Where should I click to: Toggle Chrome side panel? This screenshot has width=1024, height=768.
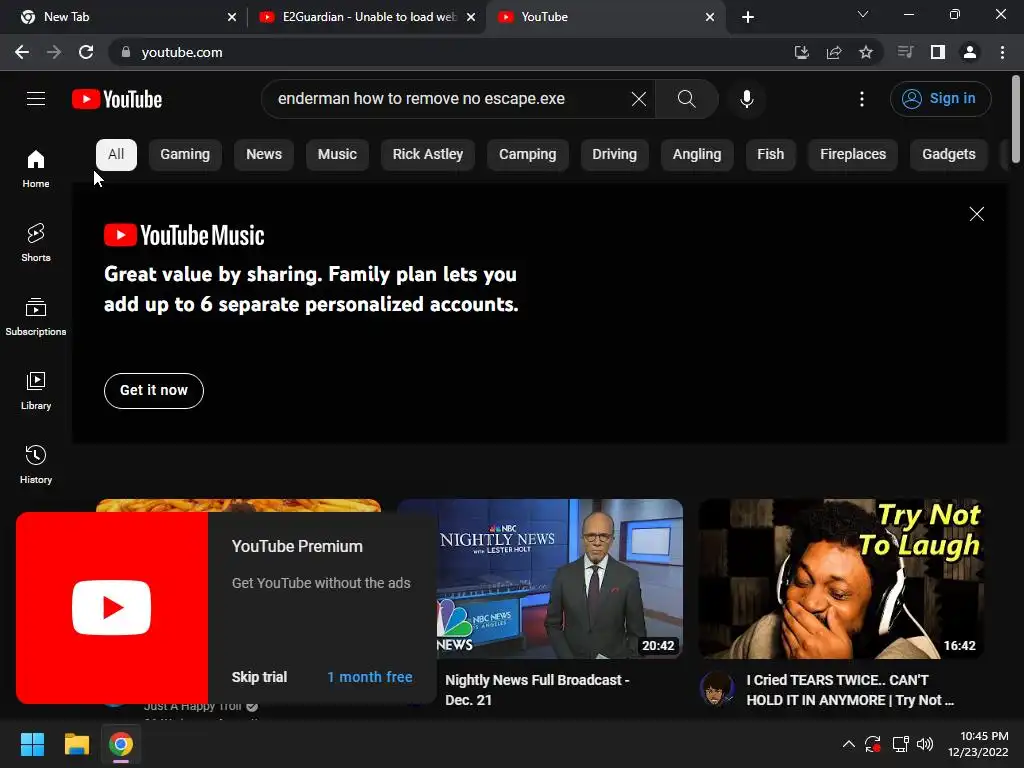tap(938, 52)
